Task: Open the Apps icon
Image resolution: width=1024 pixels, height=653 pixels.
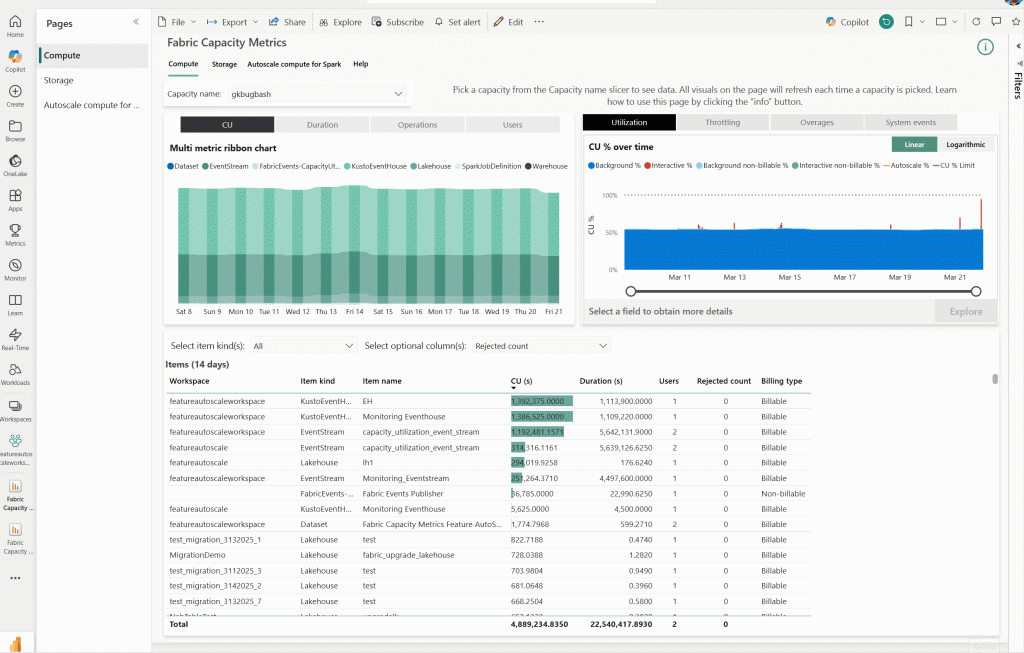Action: 15,199
